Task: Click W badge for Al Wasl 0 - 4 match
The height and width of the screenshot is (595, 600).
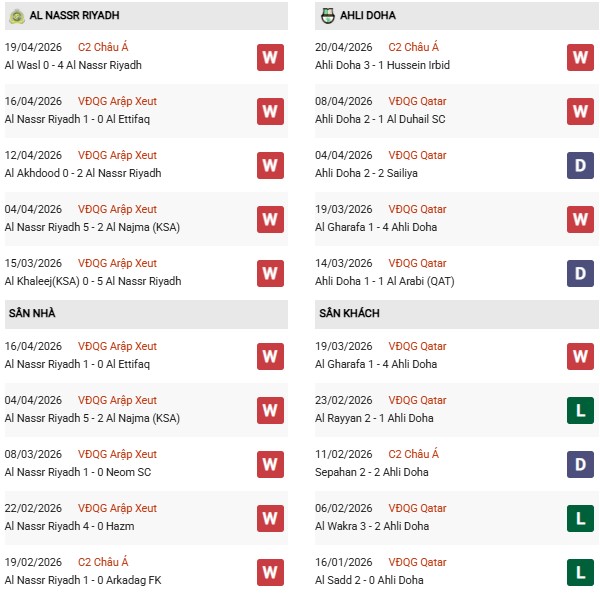Action: [x=269, y=57]
